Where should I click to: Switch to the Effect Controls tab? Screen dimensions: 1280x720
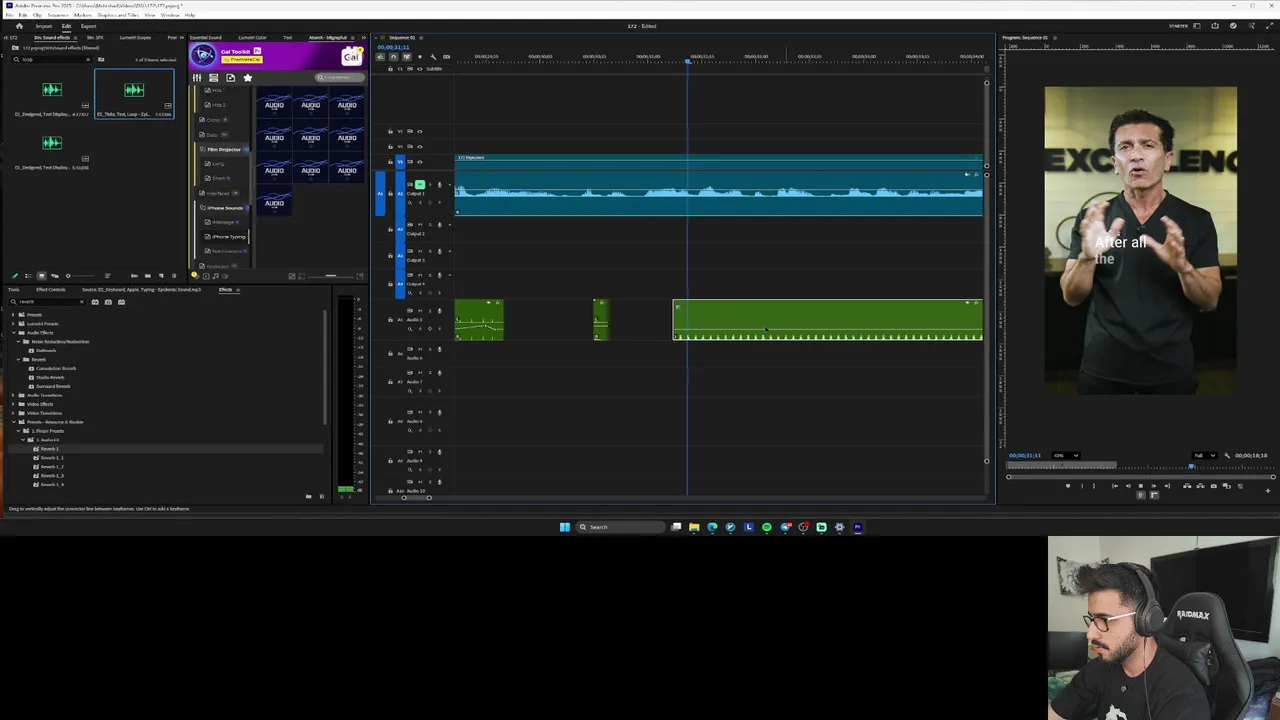click(x=51, y=290)
